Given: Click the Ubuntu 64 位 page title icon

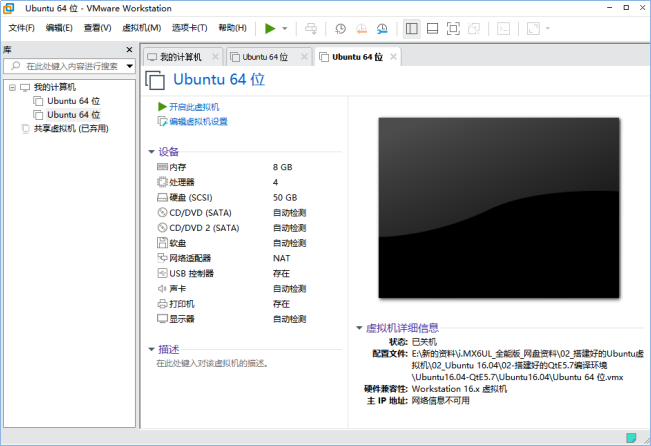Looking at the screenshot, I should point(155,80).
